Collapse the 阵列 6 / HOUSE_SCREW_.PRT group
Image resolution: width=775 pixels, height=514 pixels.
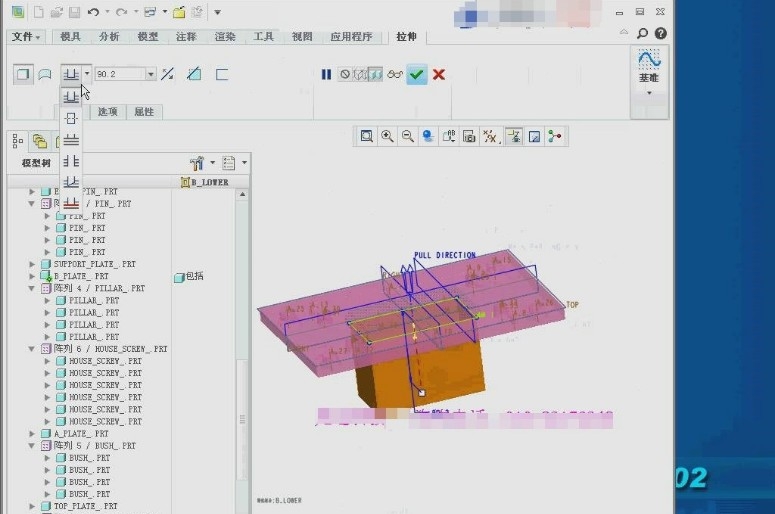click(32, 349)
